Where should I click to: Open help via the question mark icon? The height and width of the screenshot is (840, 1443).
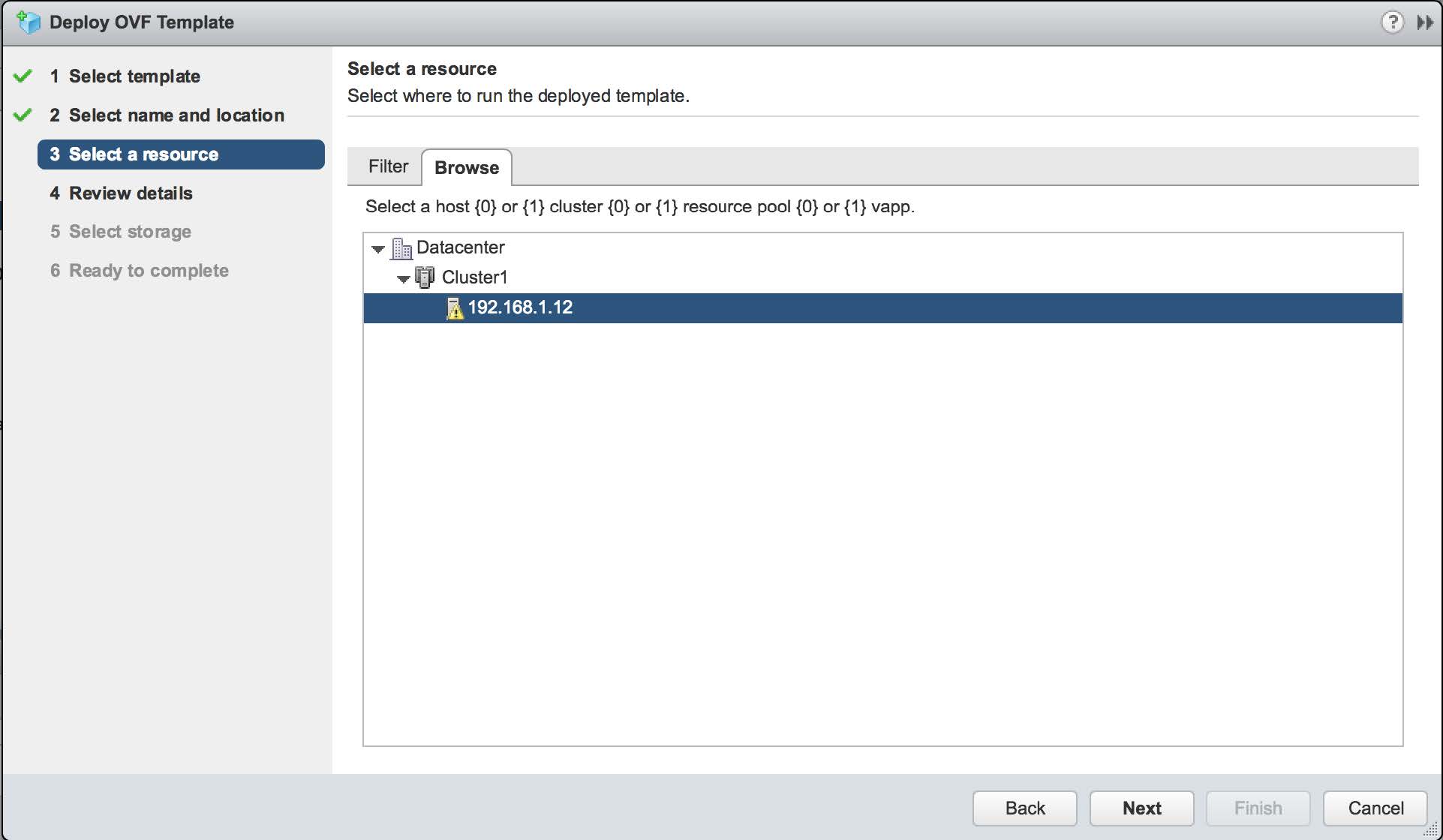(x=1393, y=22)
